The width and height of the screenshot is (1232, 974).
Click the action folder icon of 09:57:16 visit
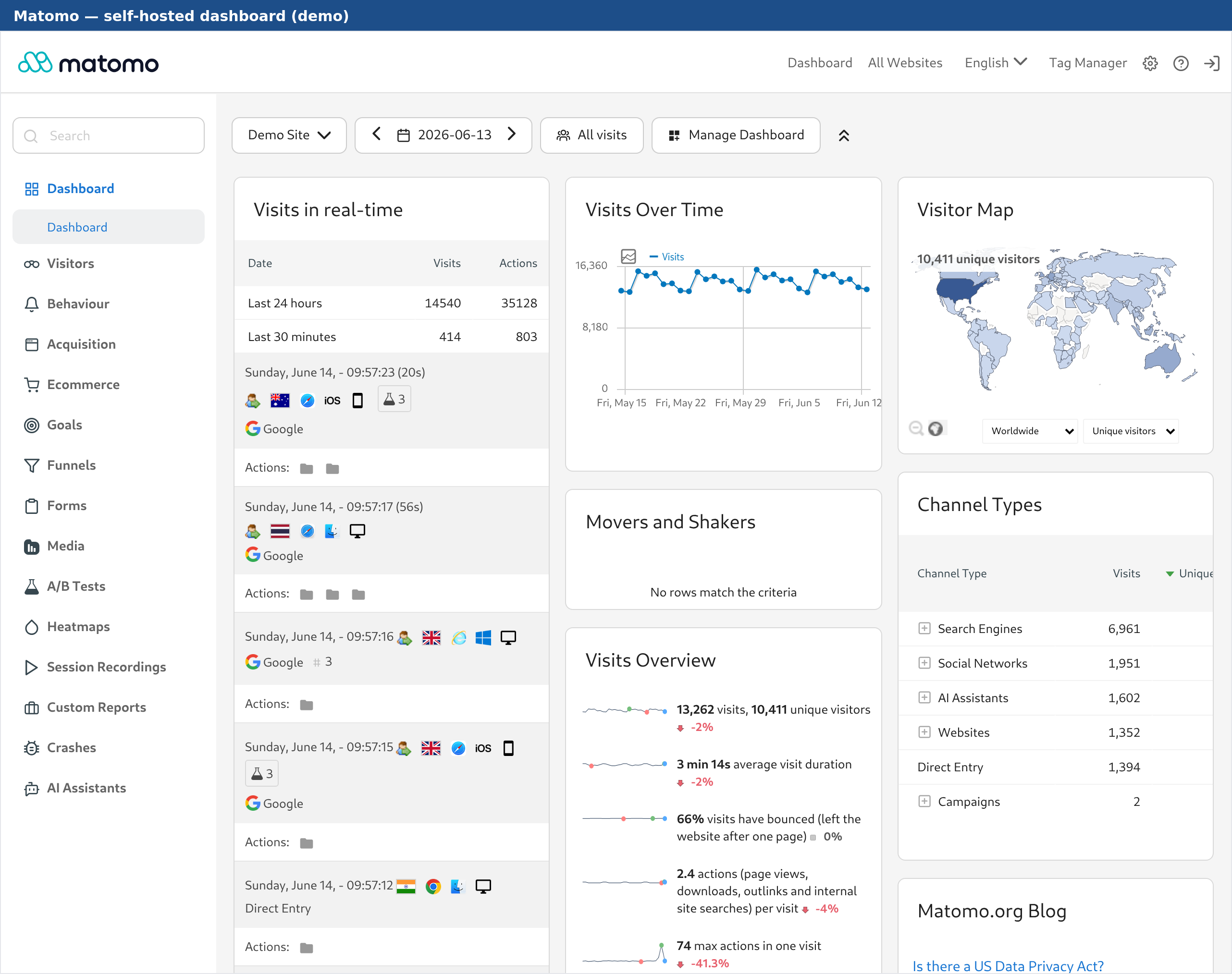tap(306, 706)
